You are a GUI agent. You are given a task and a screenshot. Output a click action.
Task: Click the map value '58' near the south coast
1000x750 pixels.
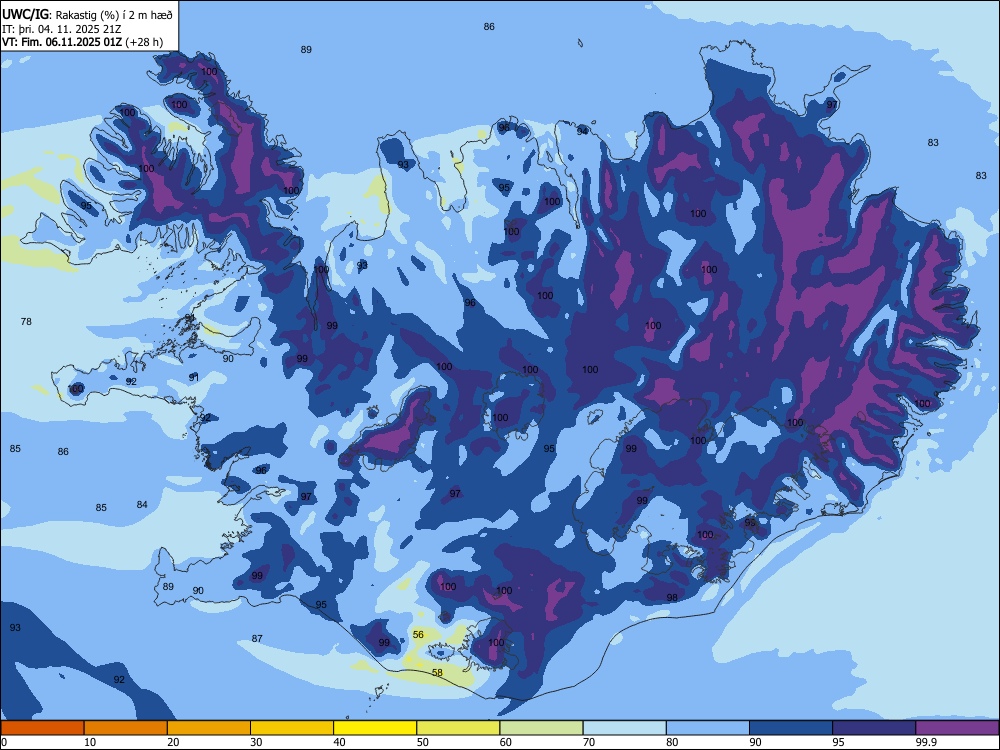438,672
